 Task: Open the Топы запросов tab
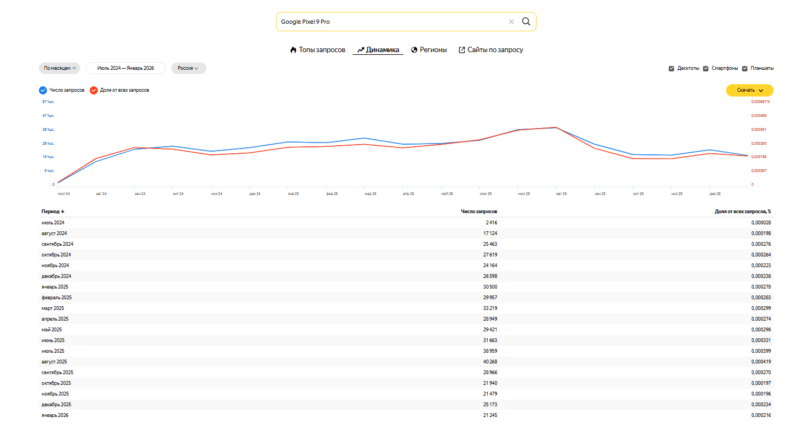317,50
